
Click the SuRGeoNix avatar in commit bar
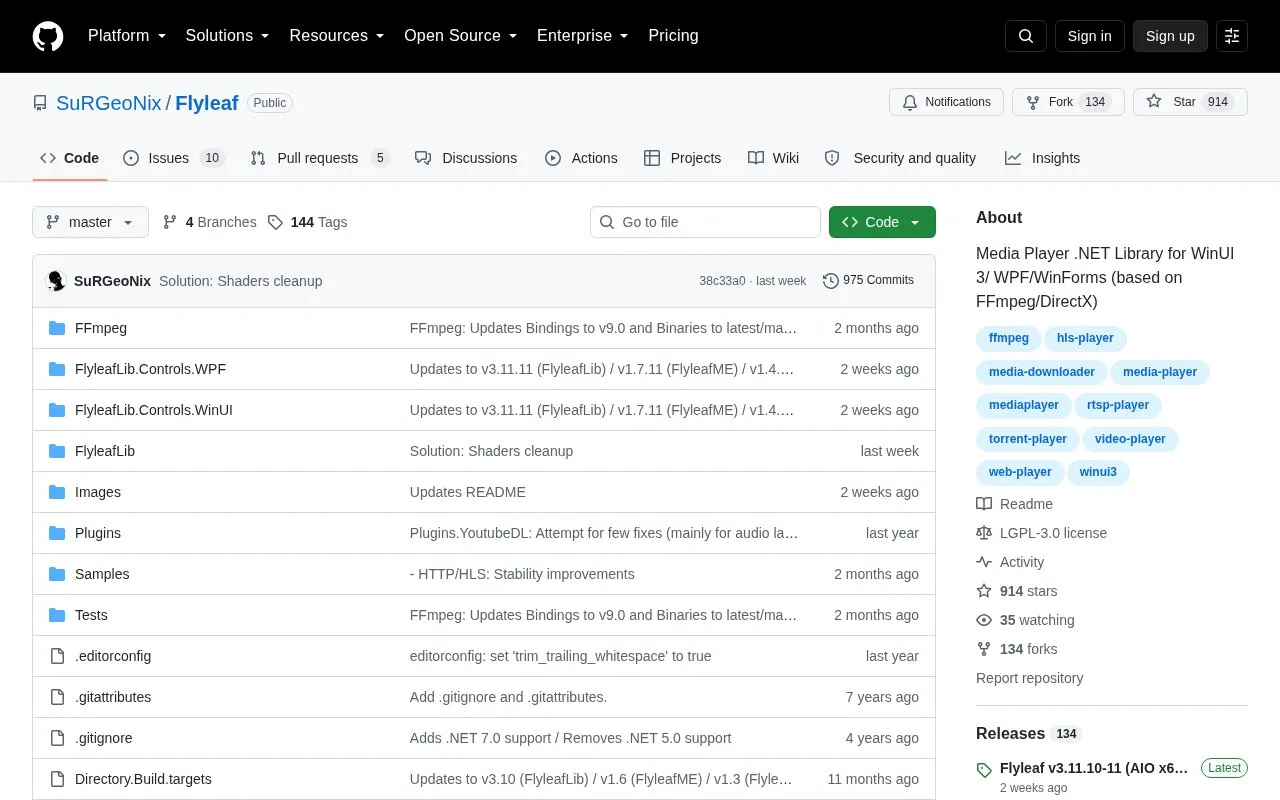click(x=56, y=281)
